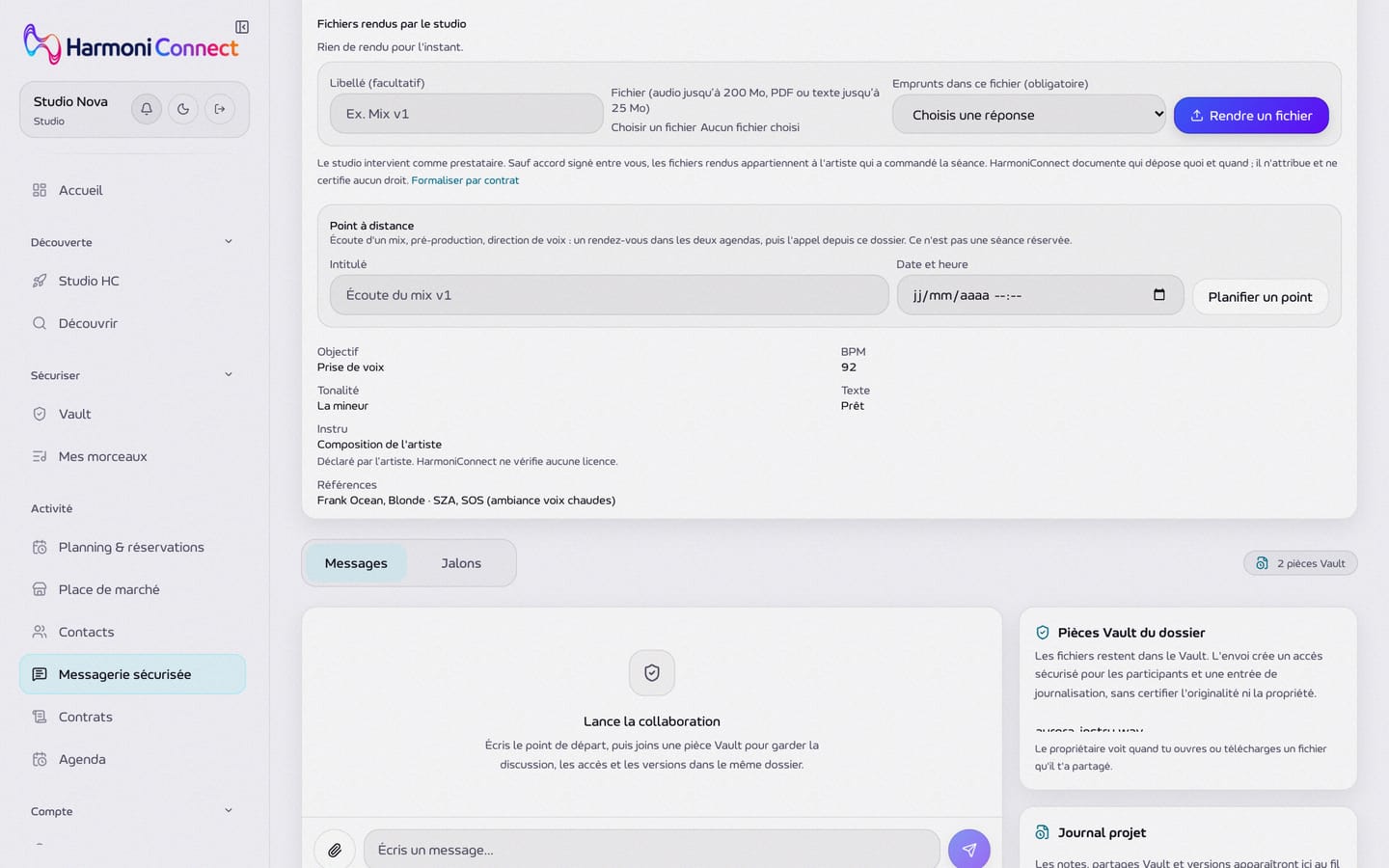
Task: Open Studio HC page
Action: [132, 281]
